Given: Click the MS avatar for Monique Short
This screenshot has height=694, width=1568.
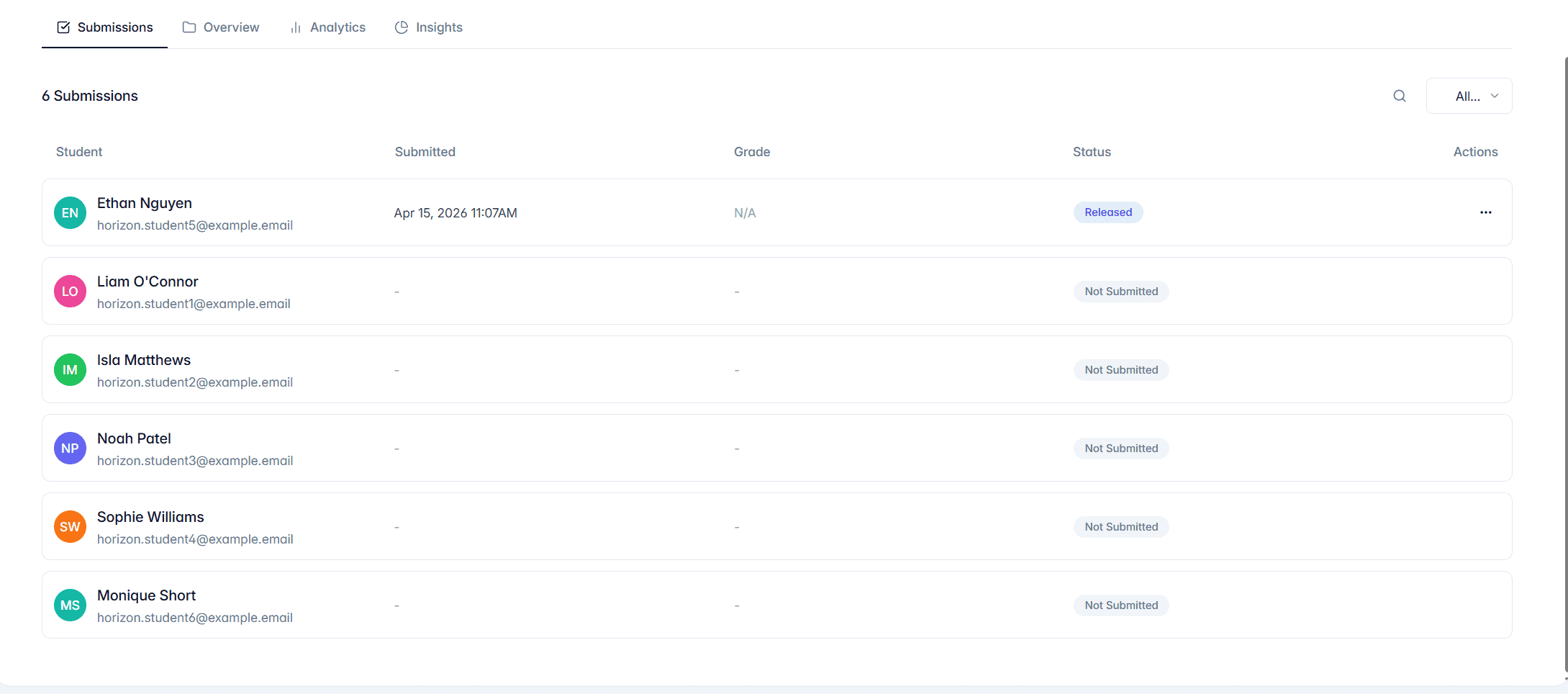Looking at the screenshot, I should [x=70, y=605].
